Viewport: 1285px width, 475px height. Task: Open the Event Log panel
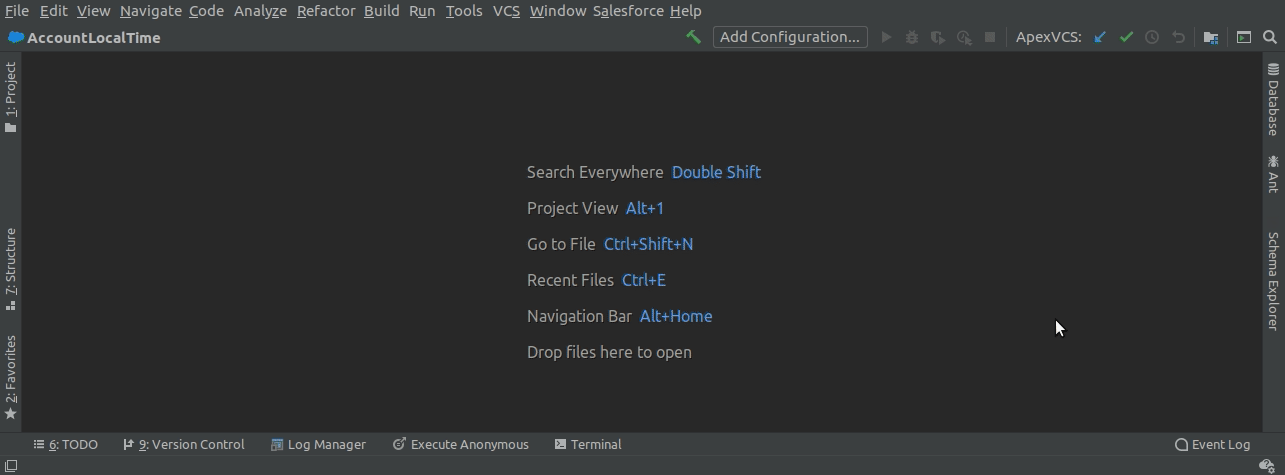(x=1212, y=445)
